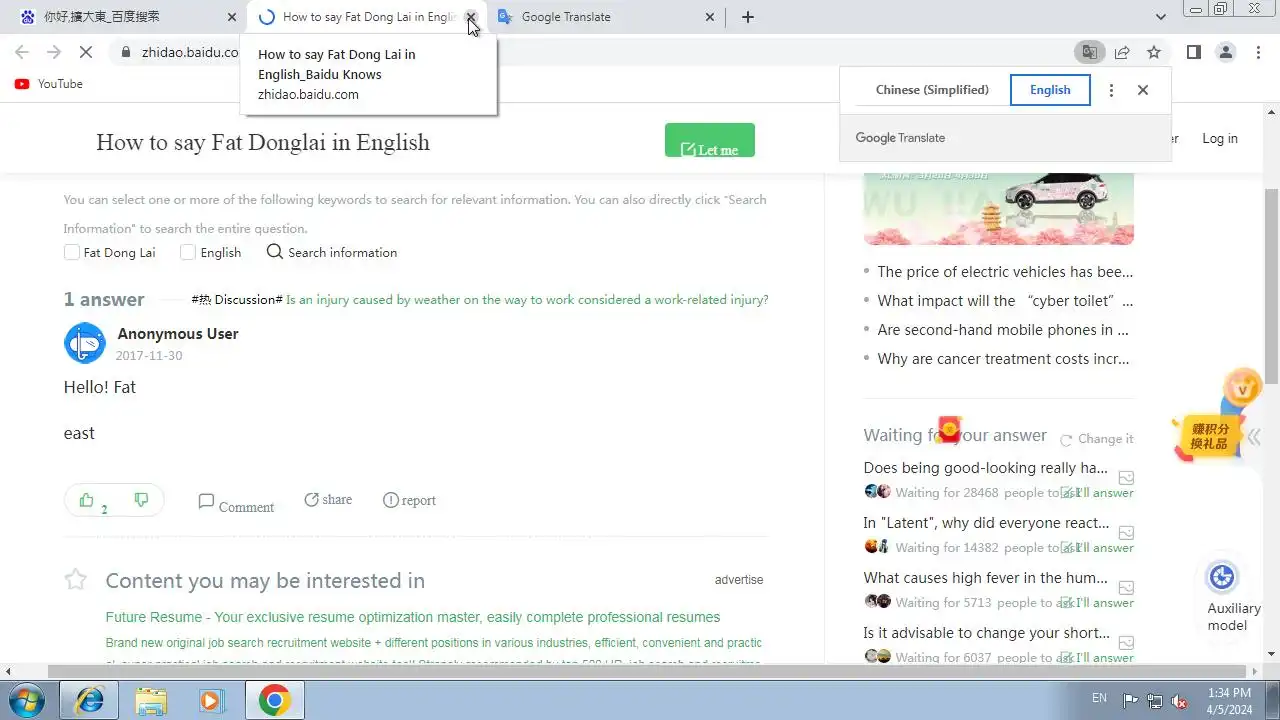Click the volume icon in system tray
Image resolution: width=1280 pixels, height=720 pixels.
click(x=1179, y=700)
